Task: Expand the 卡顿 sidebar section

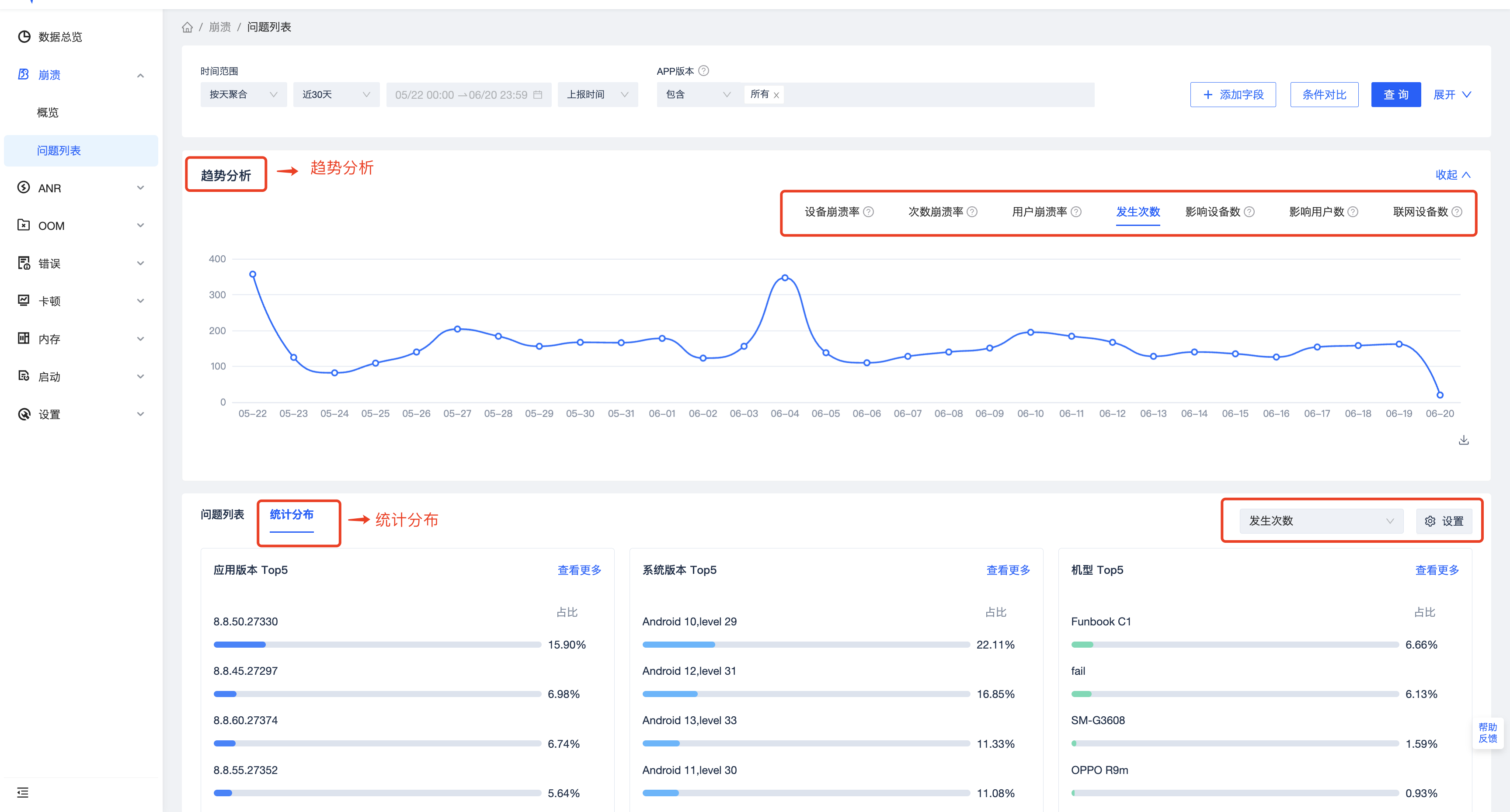Action: [x=141, y=301]
